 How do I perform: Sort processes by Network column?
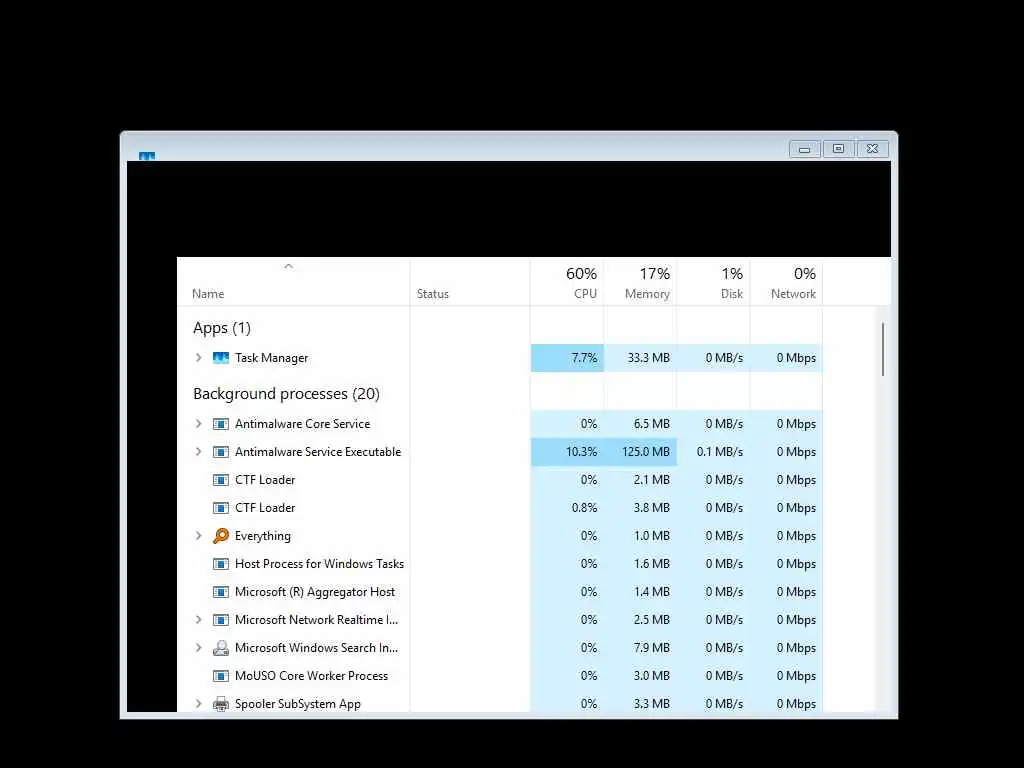[x=786, y=282]
